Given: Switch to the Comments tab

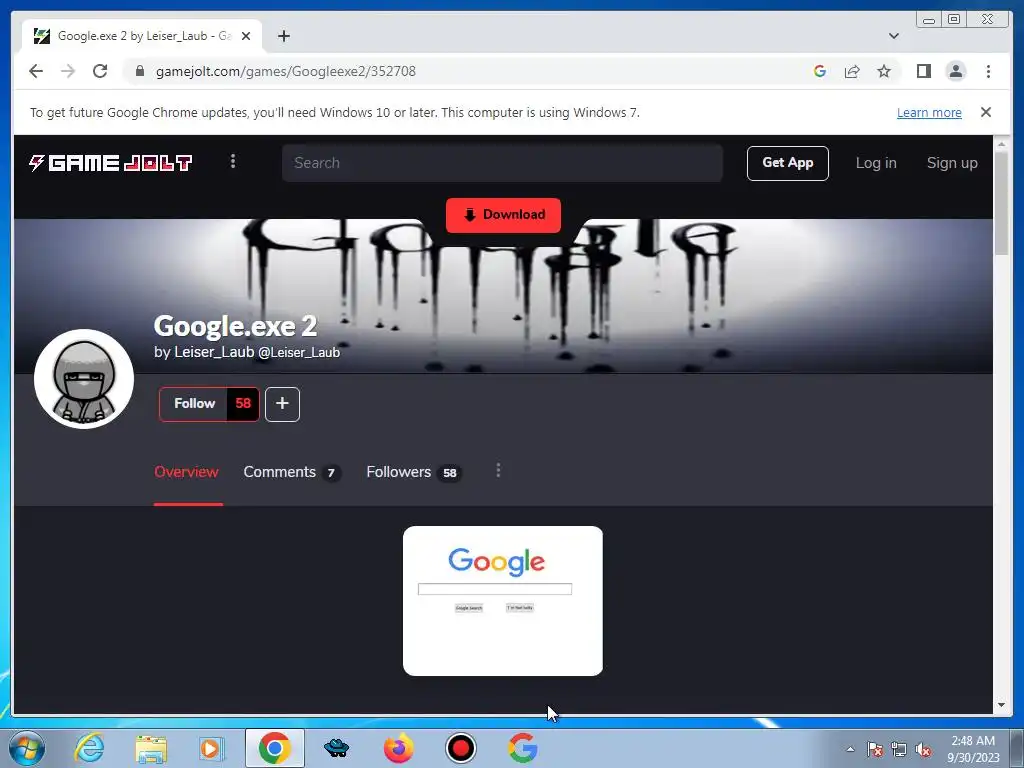Looking at the screenshot, I should click(x=291, y=472).
